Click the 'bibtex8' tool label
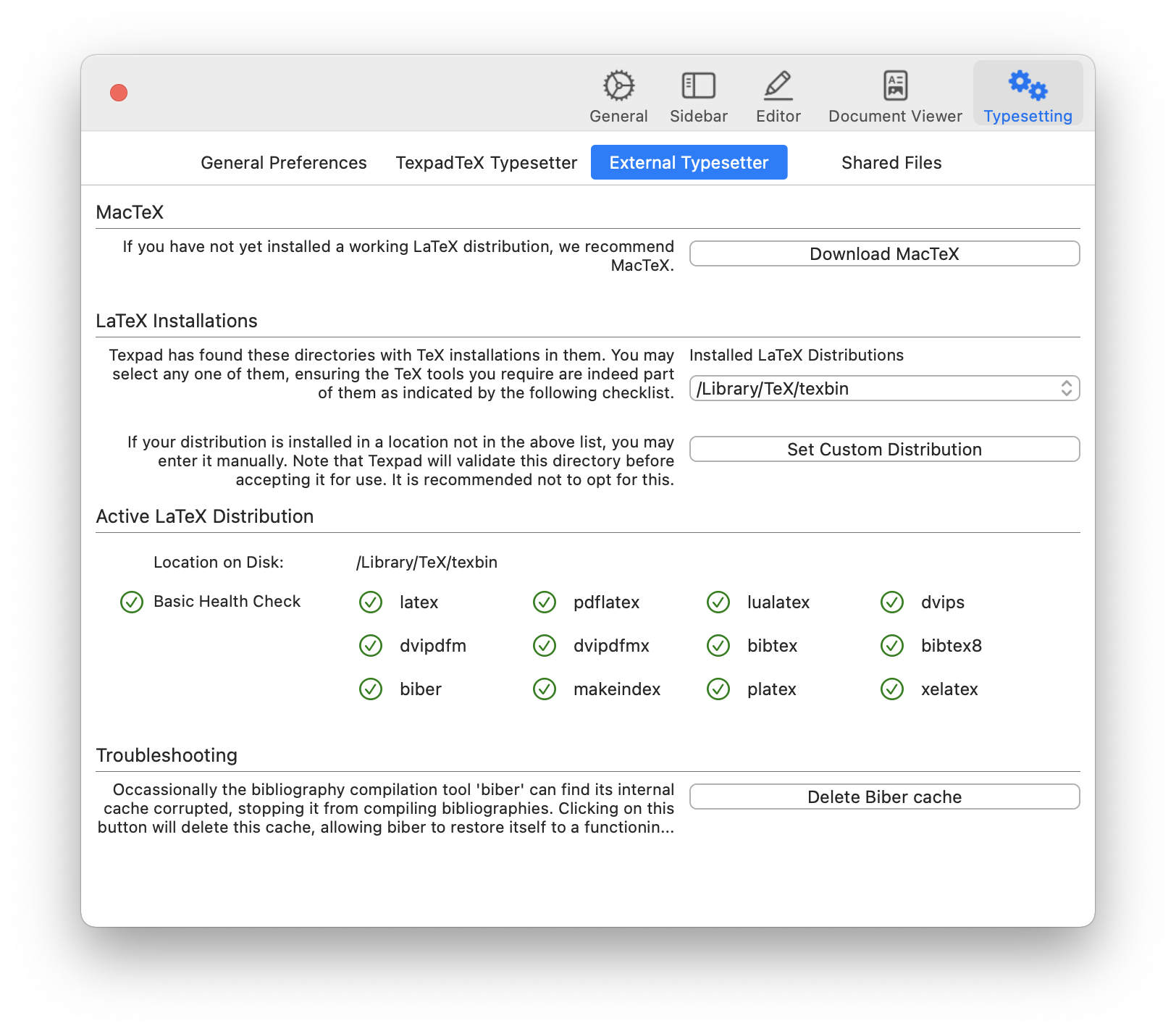 [x=952, y=646]
